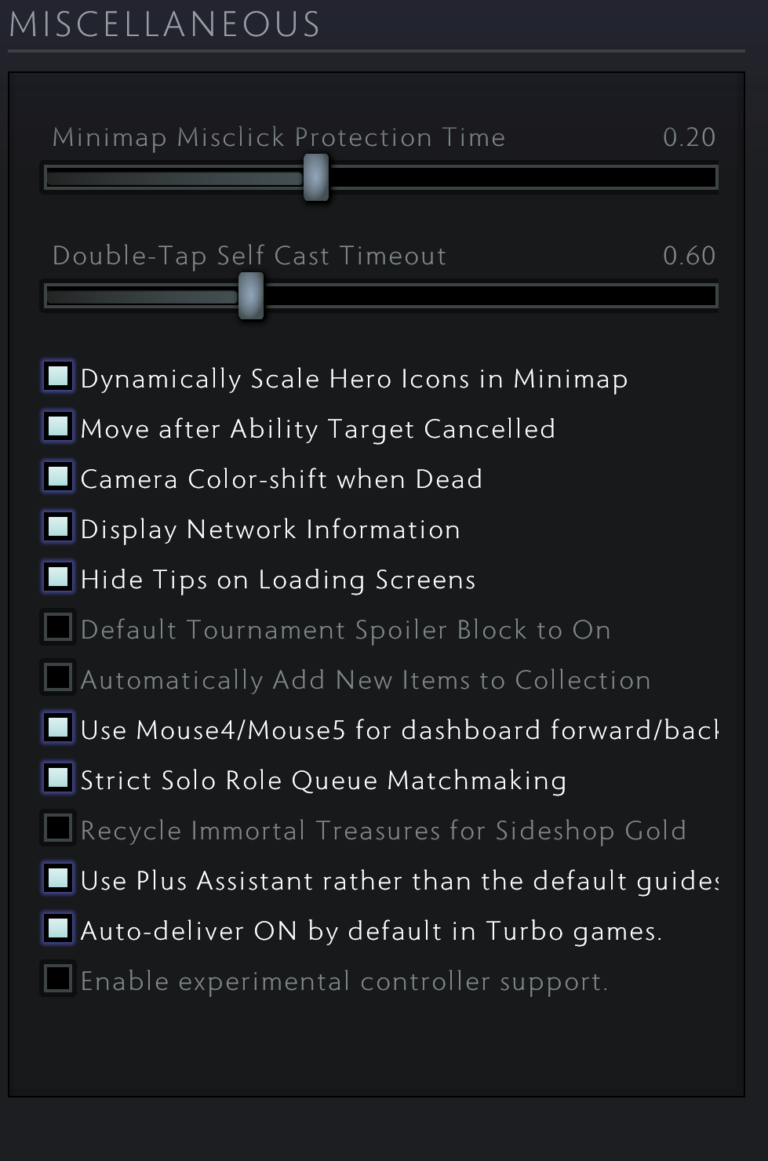Viewport: 768px width, 1161px height.
Task: Click the Minimap Misclick Protection Time slider handle
Action: 316,176
